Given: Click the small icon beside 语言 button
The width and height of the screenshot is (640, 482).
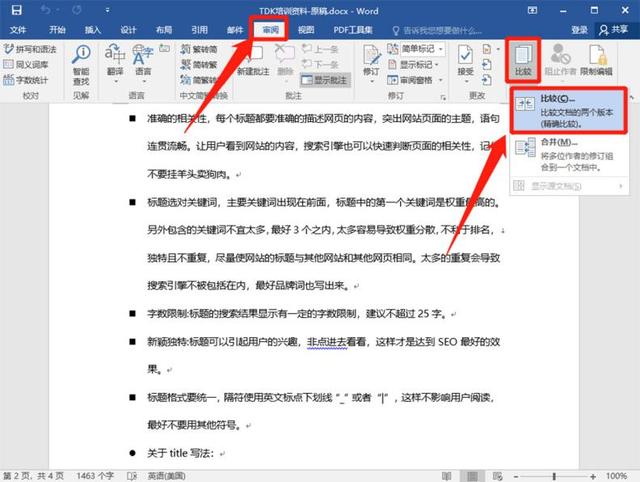Looking at the screenshot, I should click(x=164, y=49).
